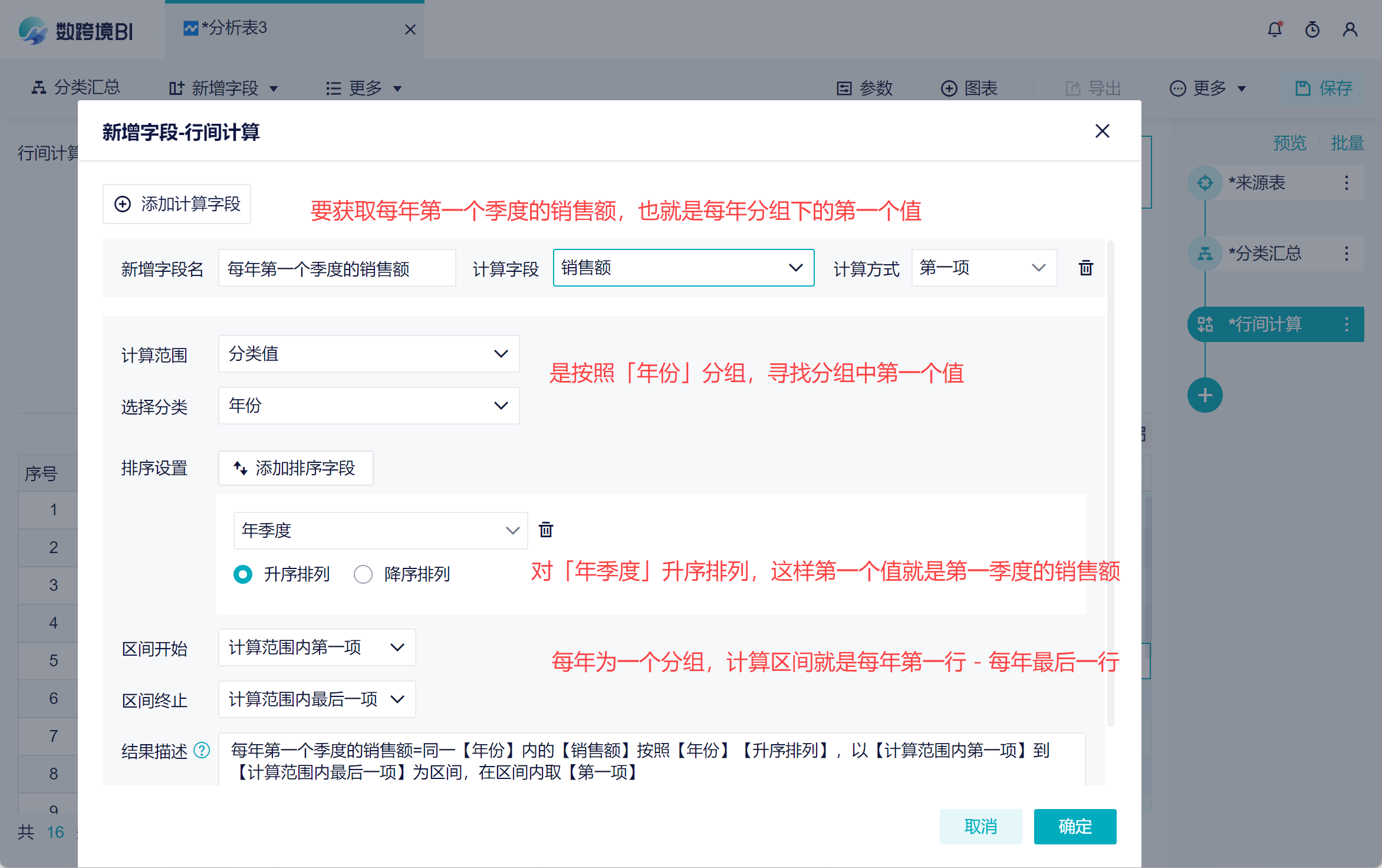Click the help icon beside 结果描述
This screenshot has height=868, width=1382.
click(x=202, y=750)
